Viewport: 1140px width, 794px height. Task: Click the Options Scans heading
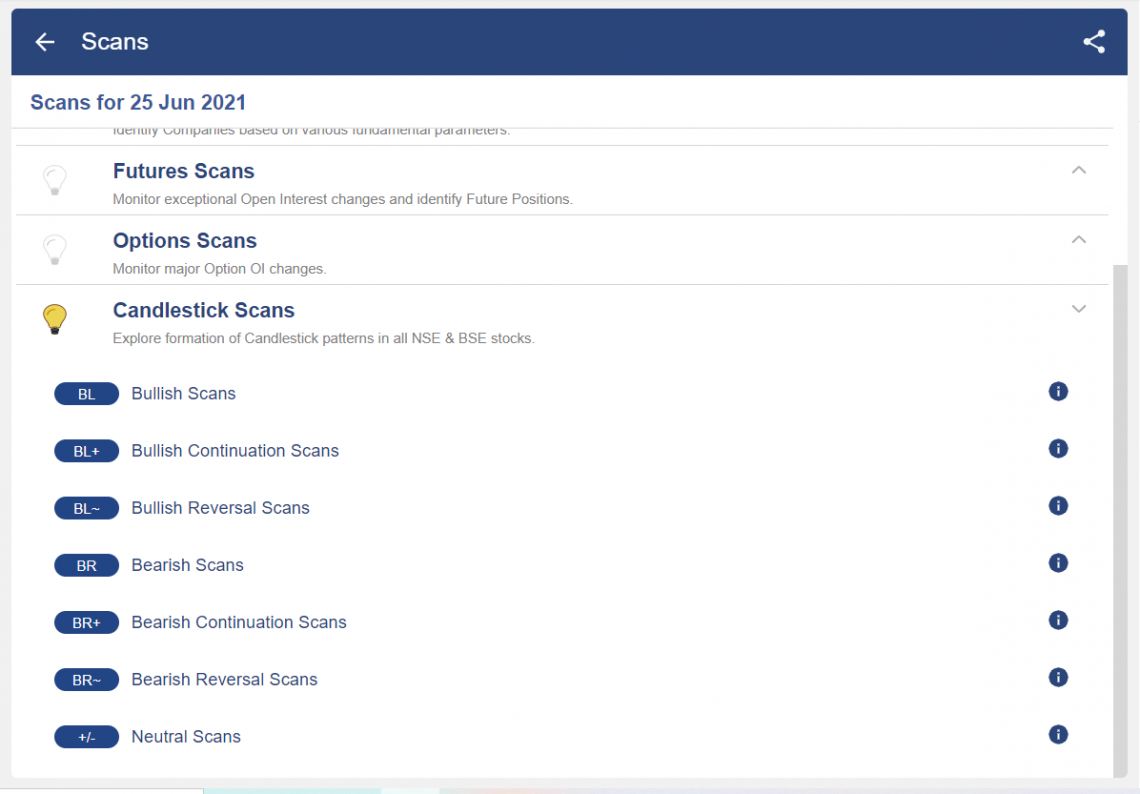coord(185,241)
